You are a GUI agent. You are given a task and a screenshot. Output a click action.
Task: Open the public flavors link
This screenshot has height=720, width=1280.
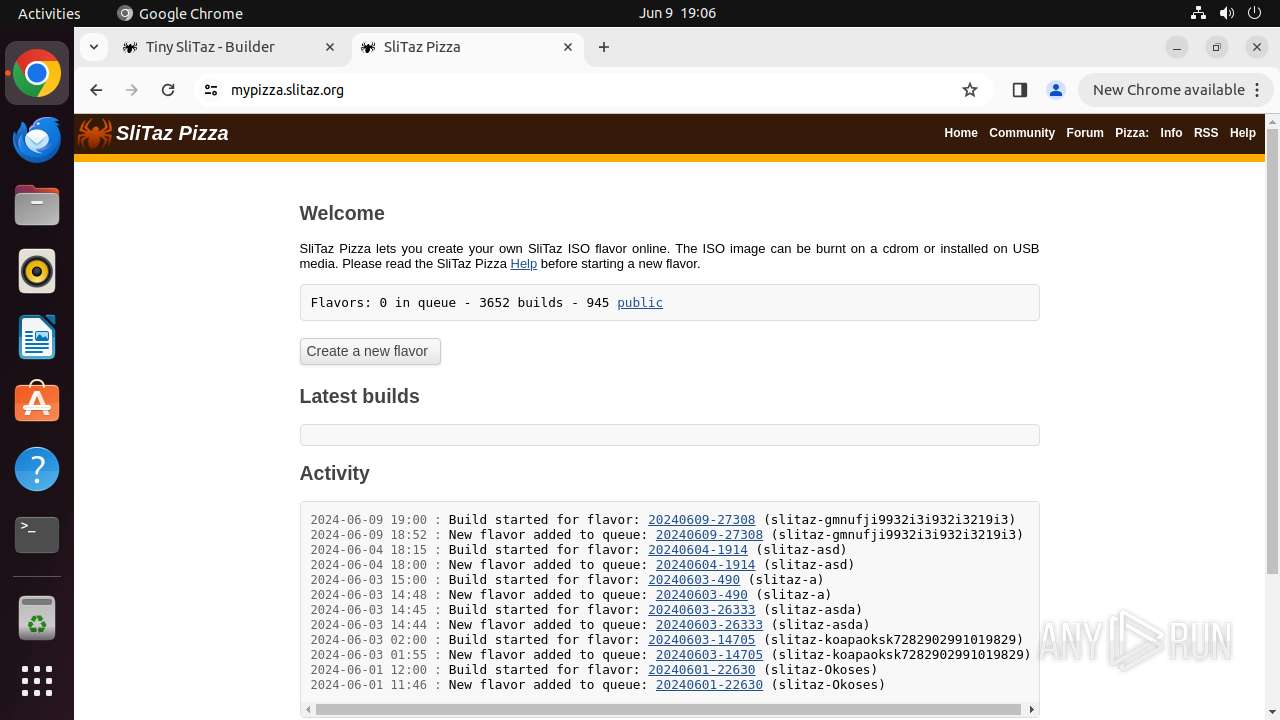coord(640,303)
